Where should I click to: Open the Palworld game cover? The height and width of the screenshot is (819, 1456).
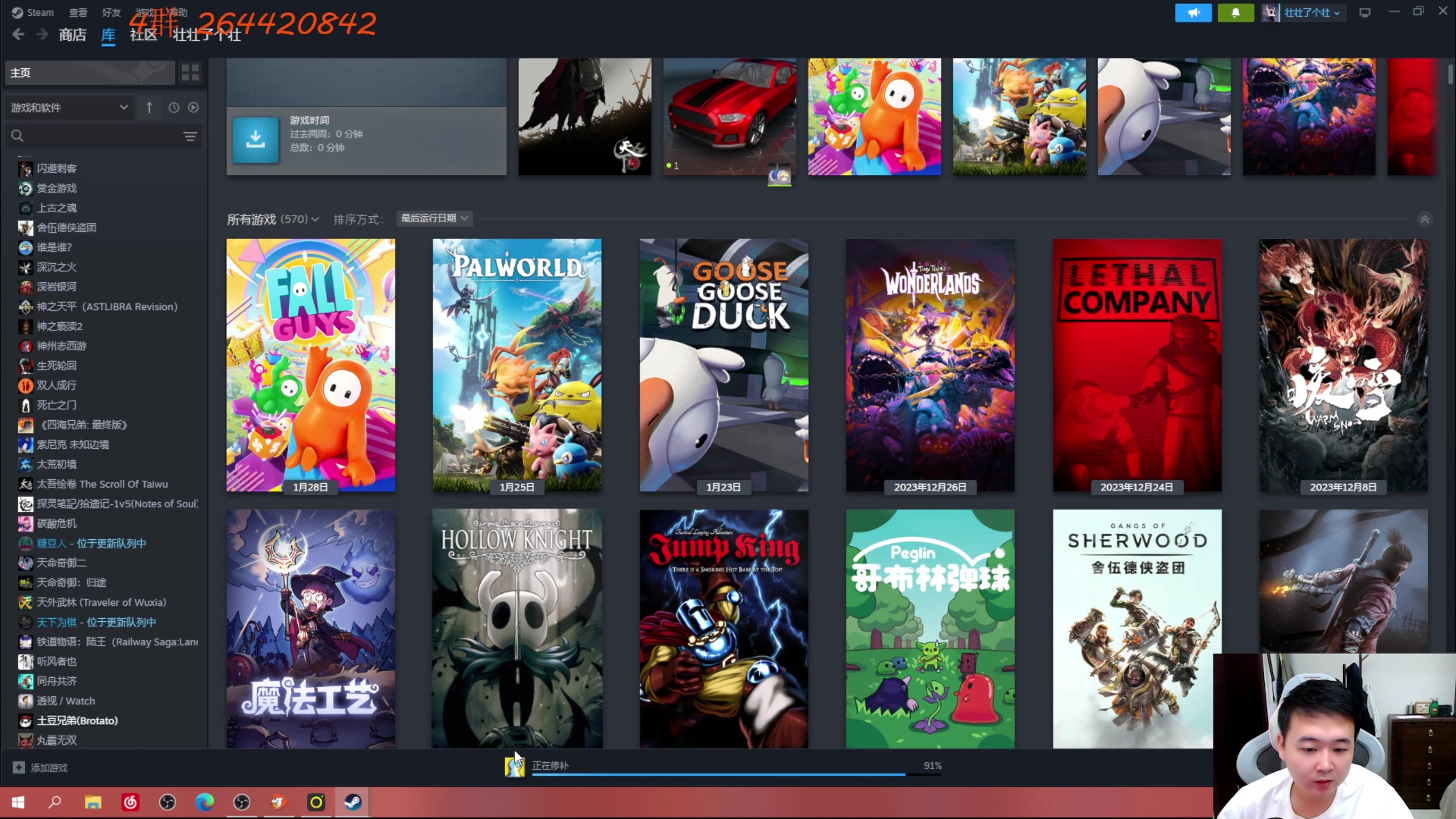pos(517,366)
